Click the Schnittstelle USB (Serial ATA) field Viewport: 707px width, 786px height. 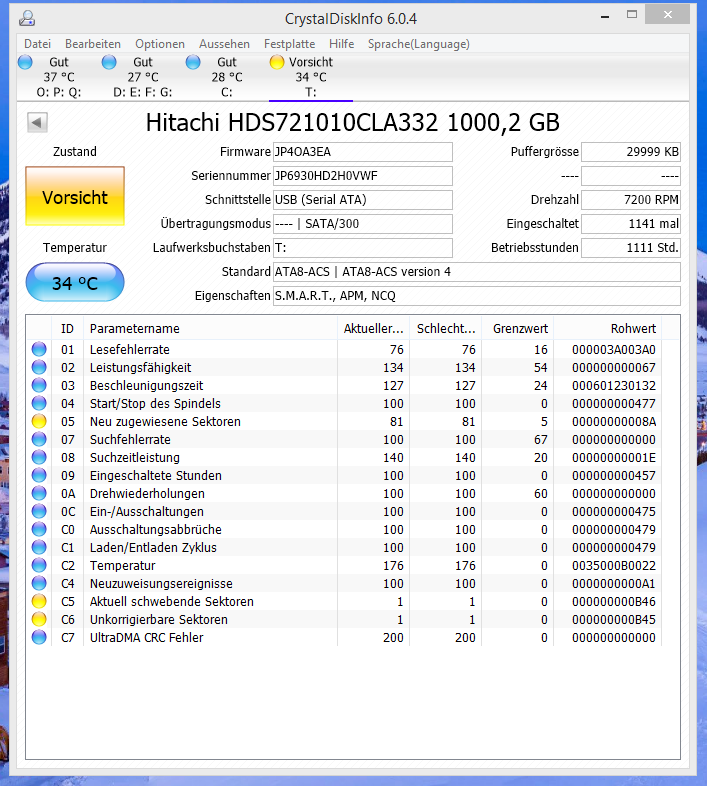pos(363,200)
